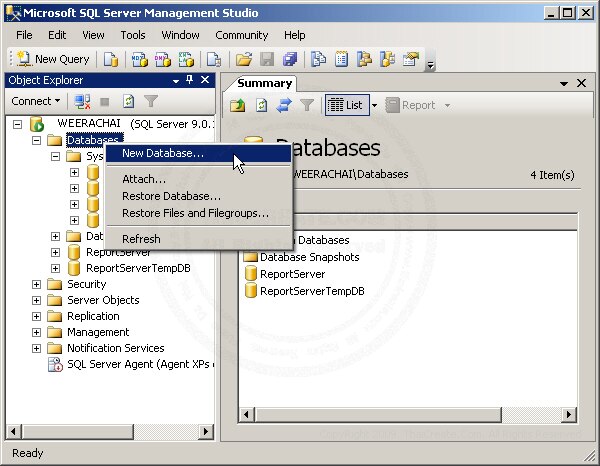The height and width of the screenshot is (466, 600).
Task: Select Database Snapshots in the Summary list
Action: pyautogui.click(x=302, y=257)
